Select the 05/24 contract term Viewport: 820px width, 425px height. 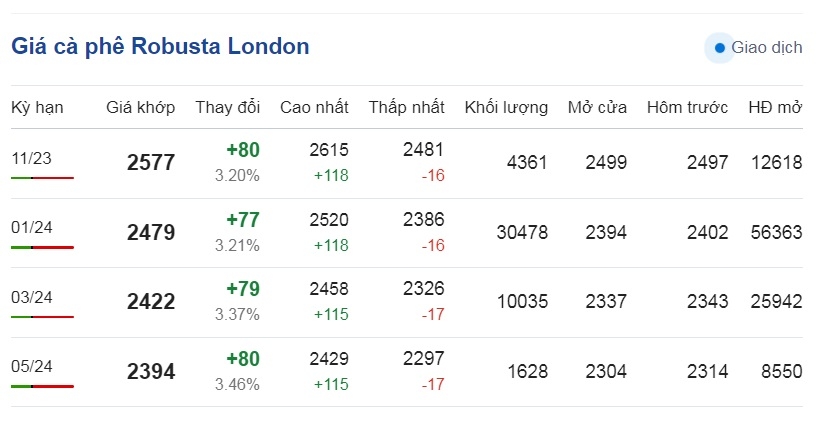click(x=31, y=366)
